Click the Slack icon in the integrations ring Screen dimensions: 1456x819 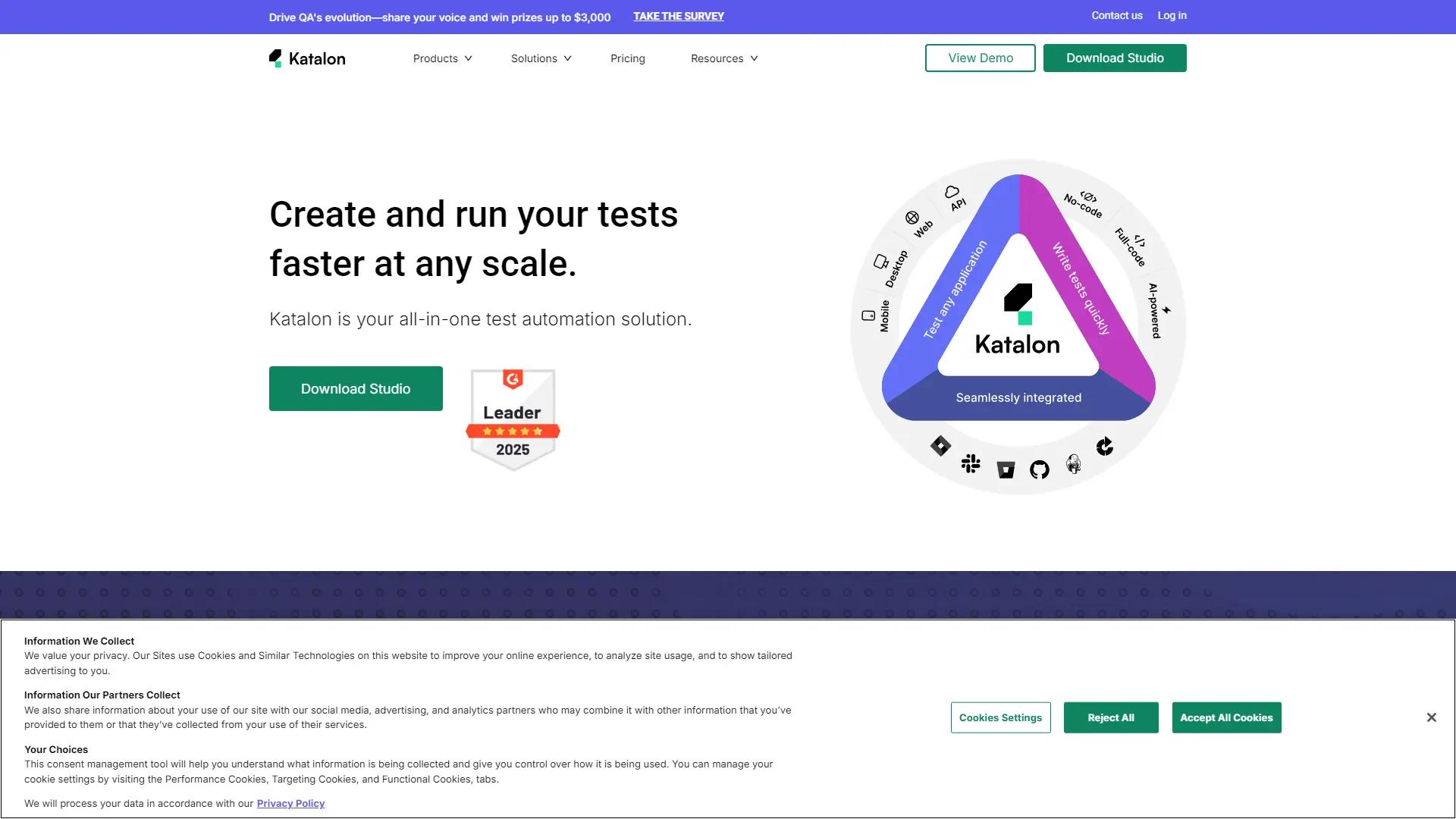point(971,463)
